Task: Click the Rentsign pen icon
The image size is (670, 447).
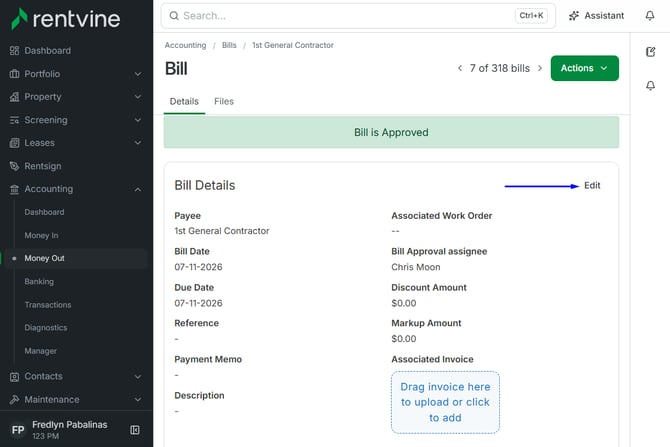Action: pyautogui.click(x=15, y=166)
